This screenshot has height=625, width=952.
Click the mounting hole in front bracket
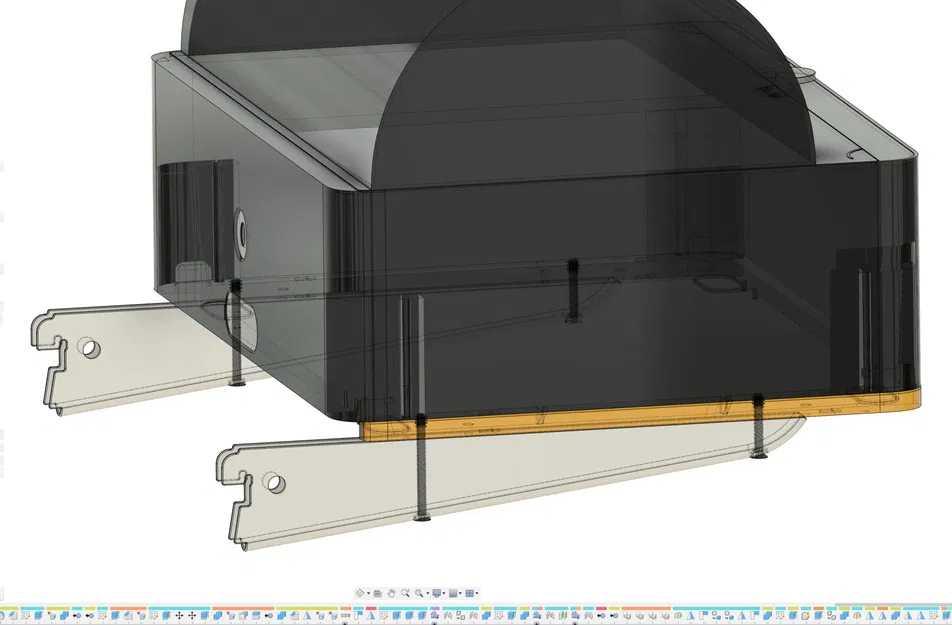274,483
